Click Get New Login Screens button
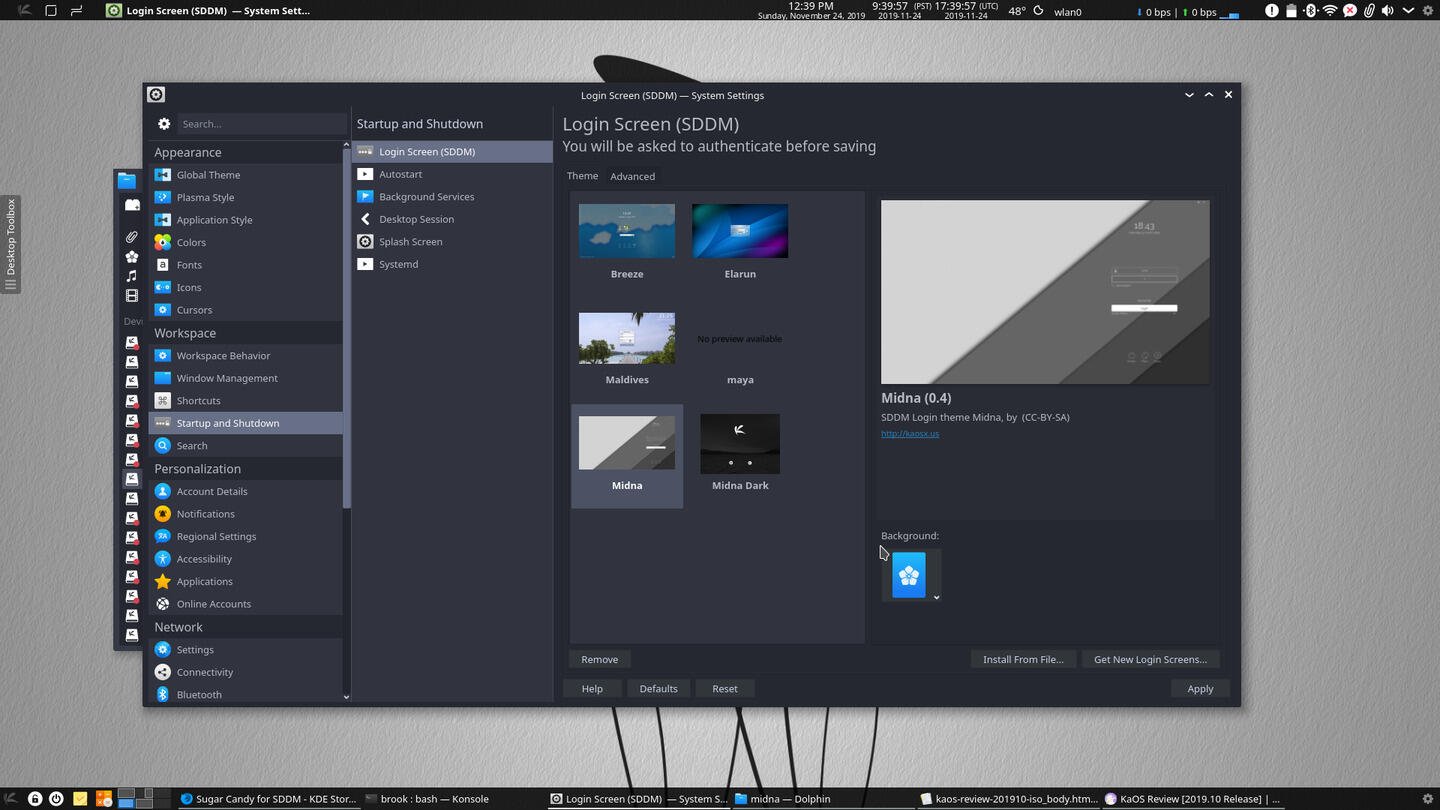The image size is (1440, 810). 1150,659
